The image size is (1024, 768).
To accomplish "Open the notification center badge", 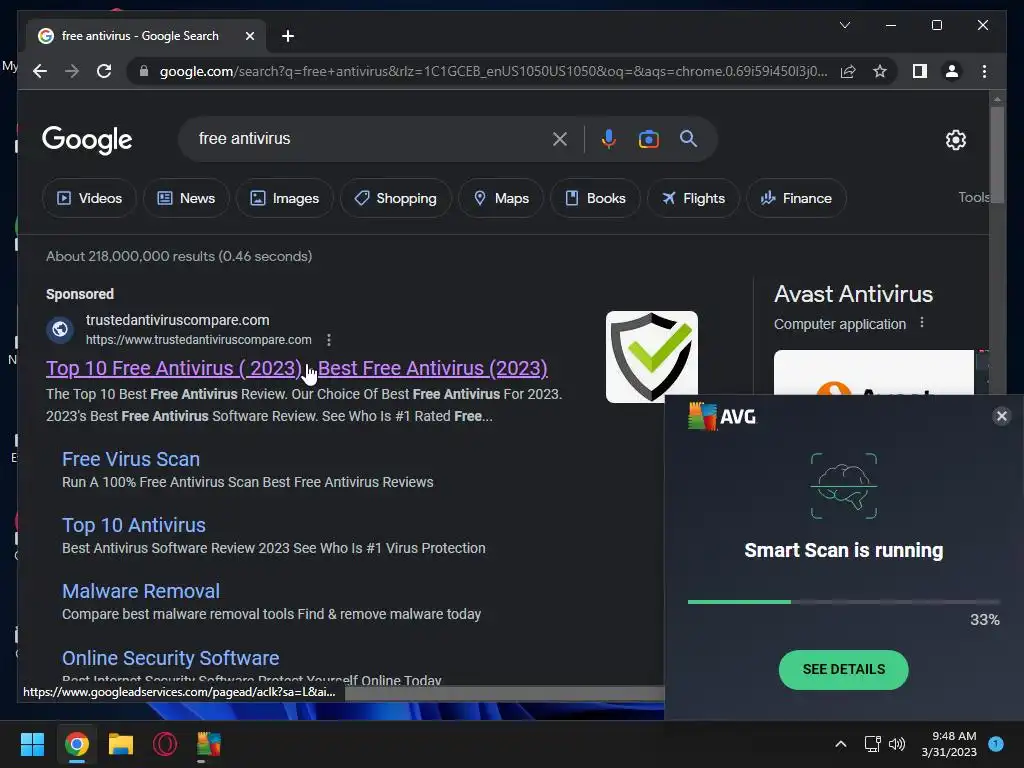I will click(x=996, y=743).
